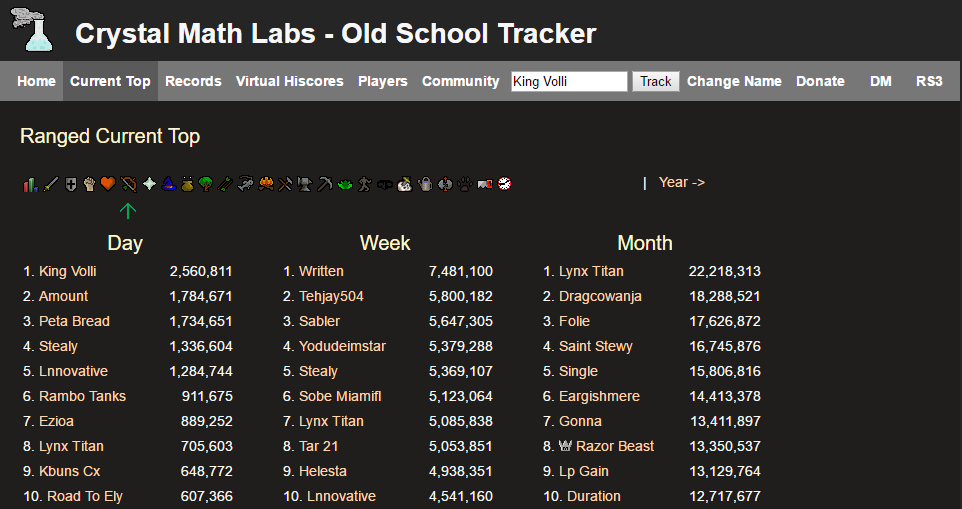
Task: Select the Hitpoints heart icon
Action: (108, 184)
